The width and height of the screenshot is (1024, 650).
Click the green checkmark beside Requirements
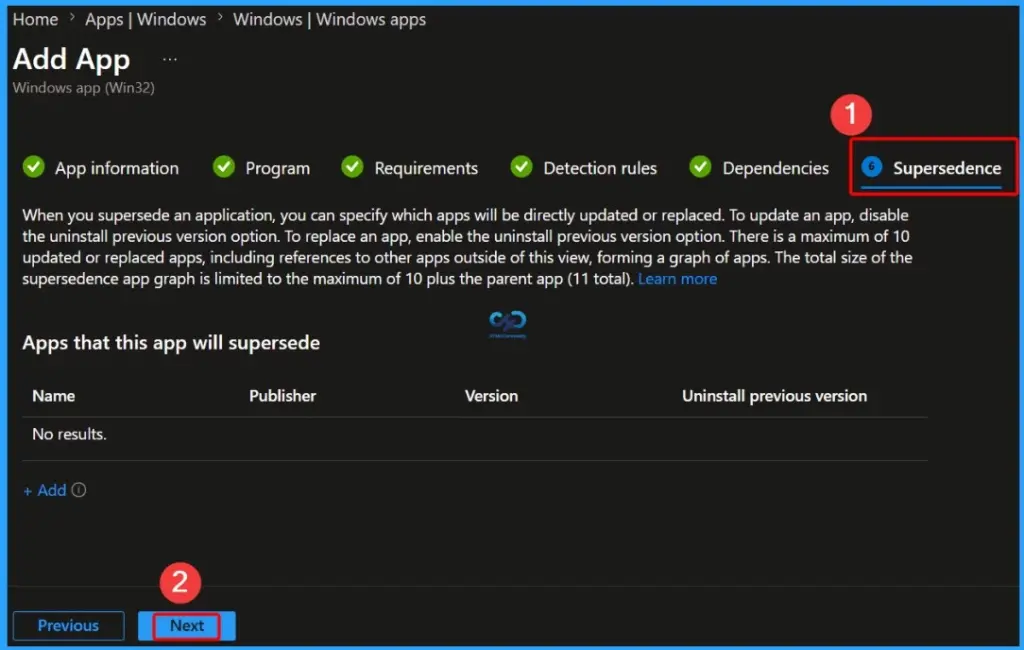[x=353, y=167]
